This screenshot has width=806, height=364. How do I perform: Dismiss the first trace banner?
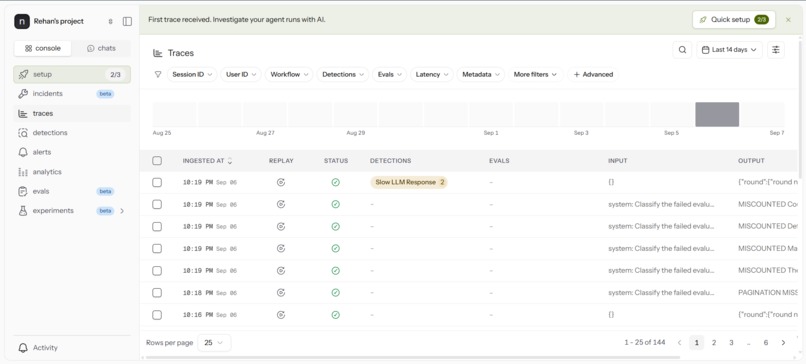tap(788, 20)
